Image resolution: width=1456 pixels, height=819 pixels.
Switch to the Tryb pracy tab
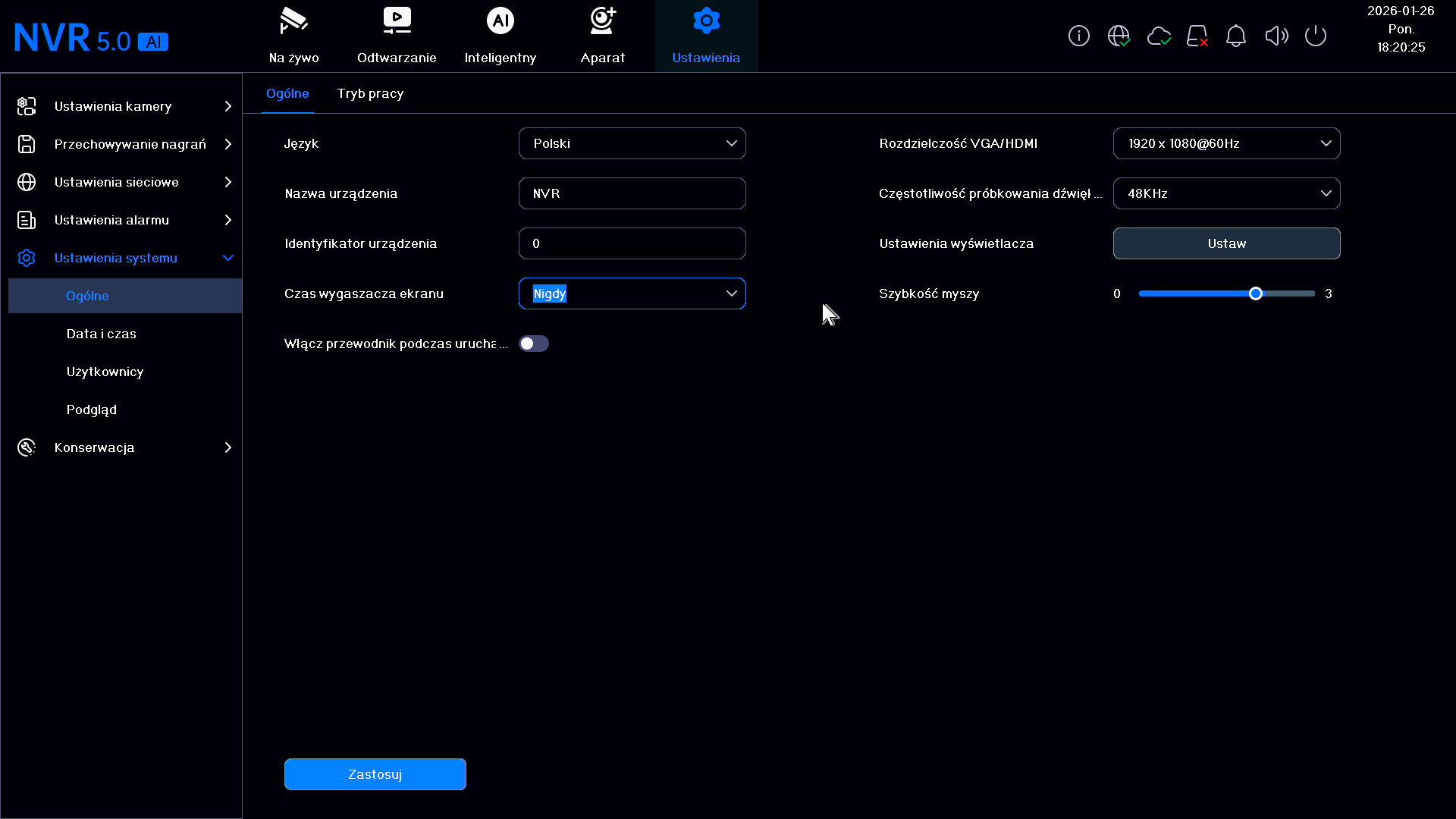coord(370,93)
